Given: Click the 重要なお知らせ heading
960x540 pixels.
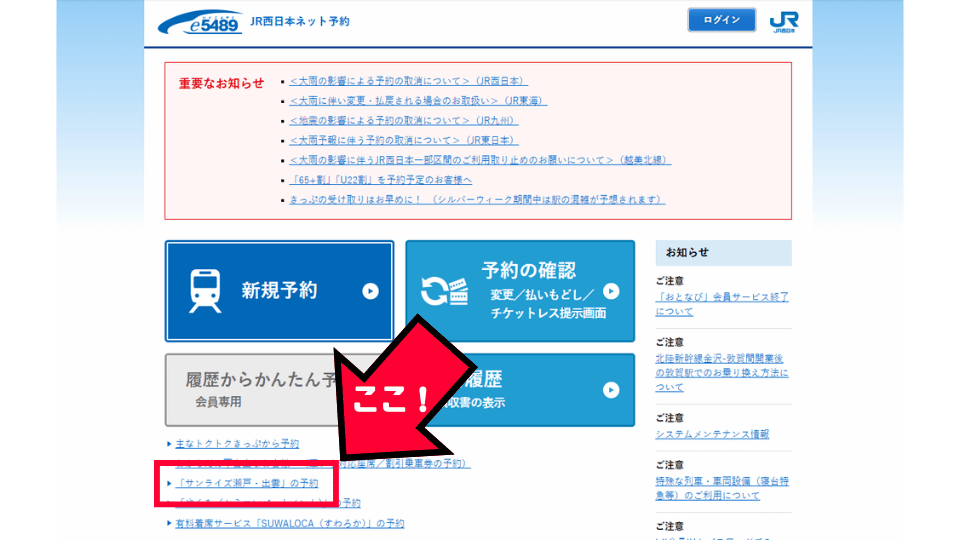Looking at the screenshot, I should point(221,83).
